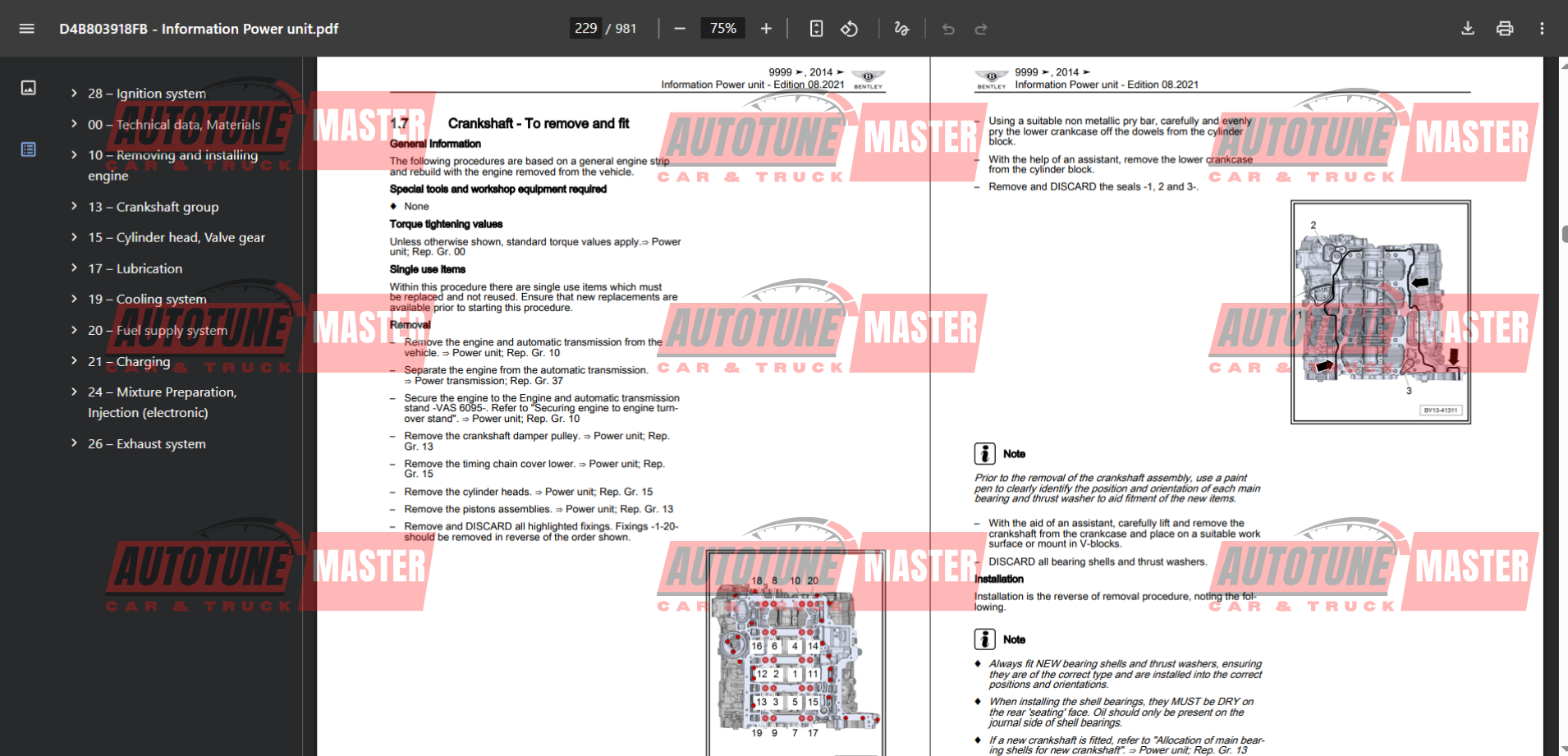Select 26 – Exhaust system in outline
This screenshot has height=756, width=1568.
[x=146, y=443]
